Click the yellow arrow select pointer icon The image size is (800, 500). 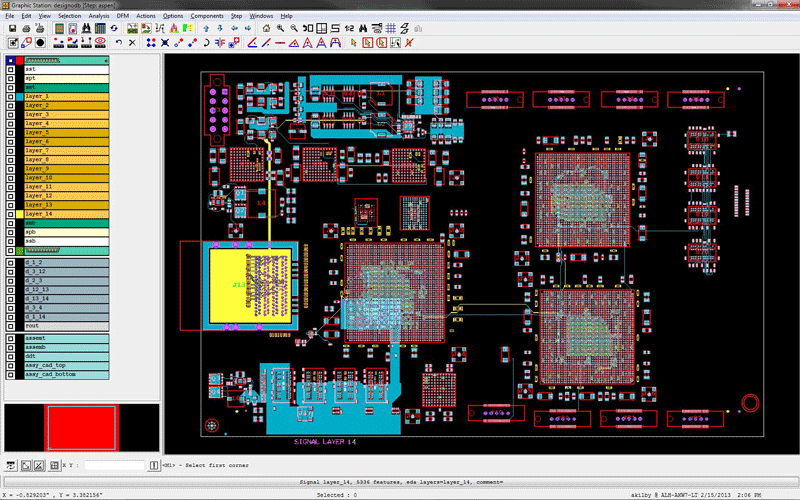(354, 43)
